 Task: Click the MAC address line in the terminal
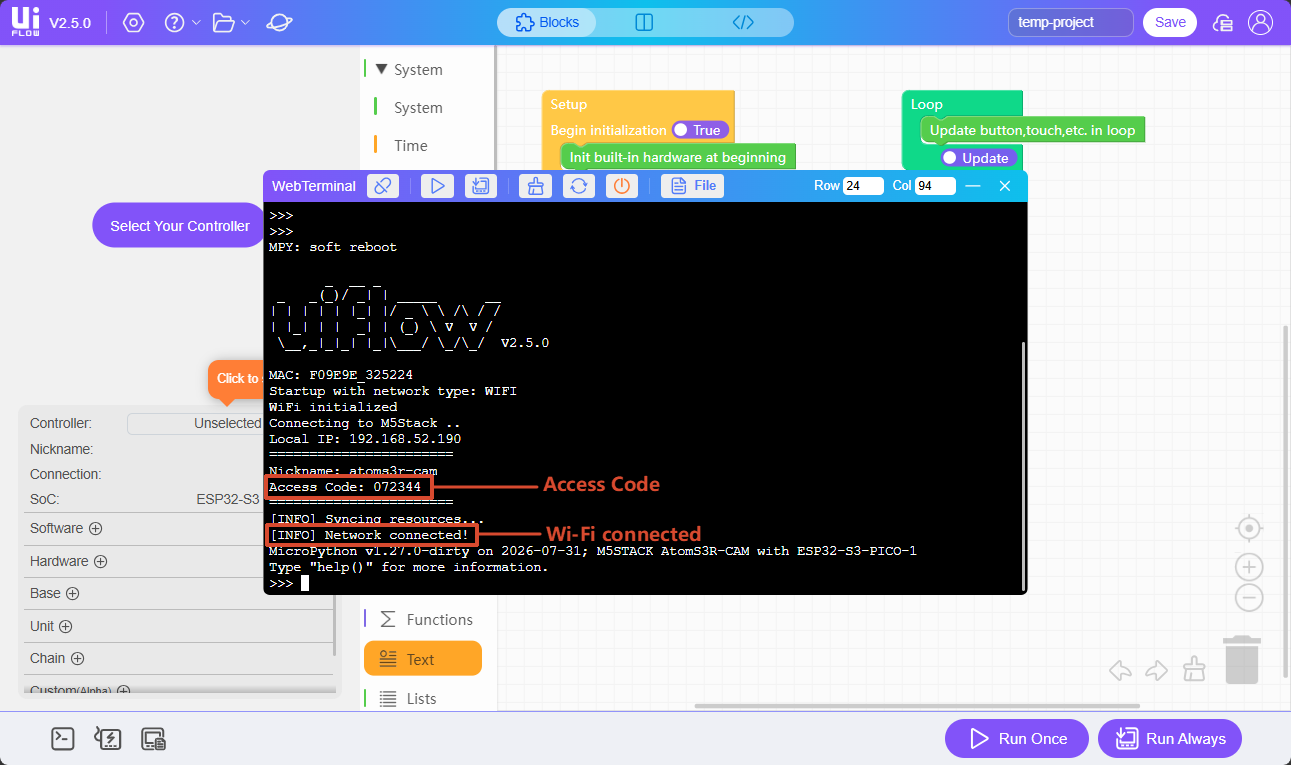point(341,375)
